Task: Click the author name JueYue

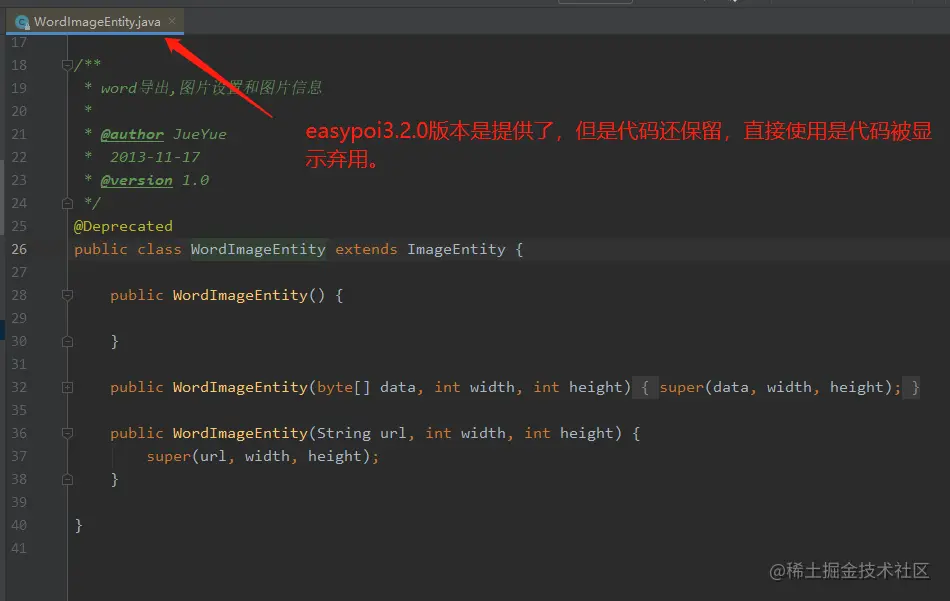Action: coord(200,134)
